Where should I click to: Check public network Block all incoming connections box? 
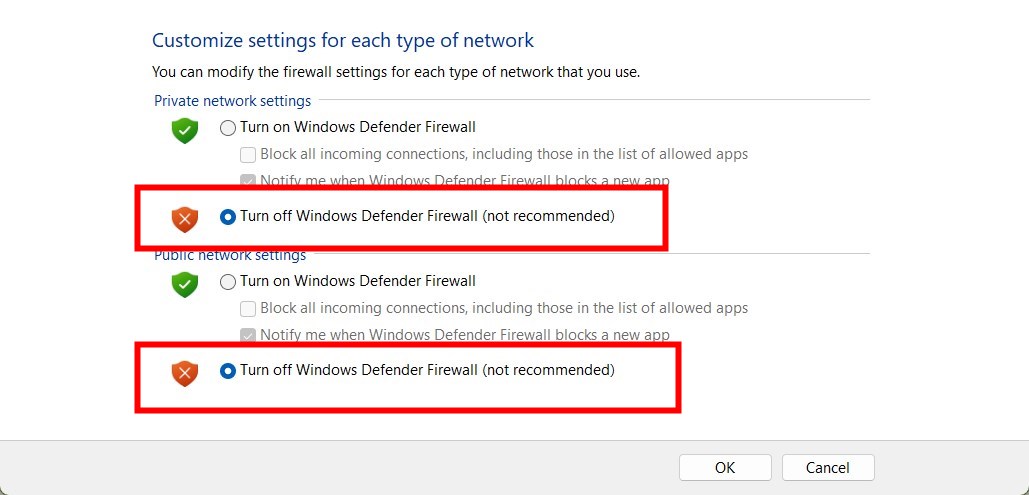click(248, 309)
